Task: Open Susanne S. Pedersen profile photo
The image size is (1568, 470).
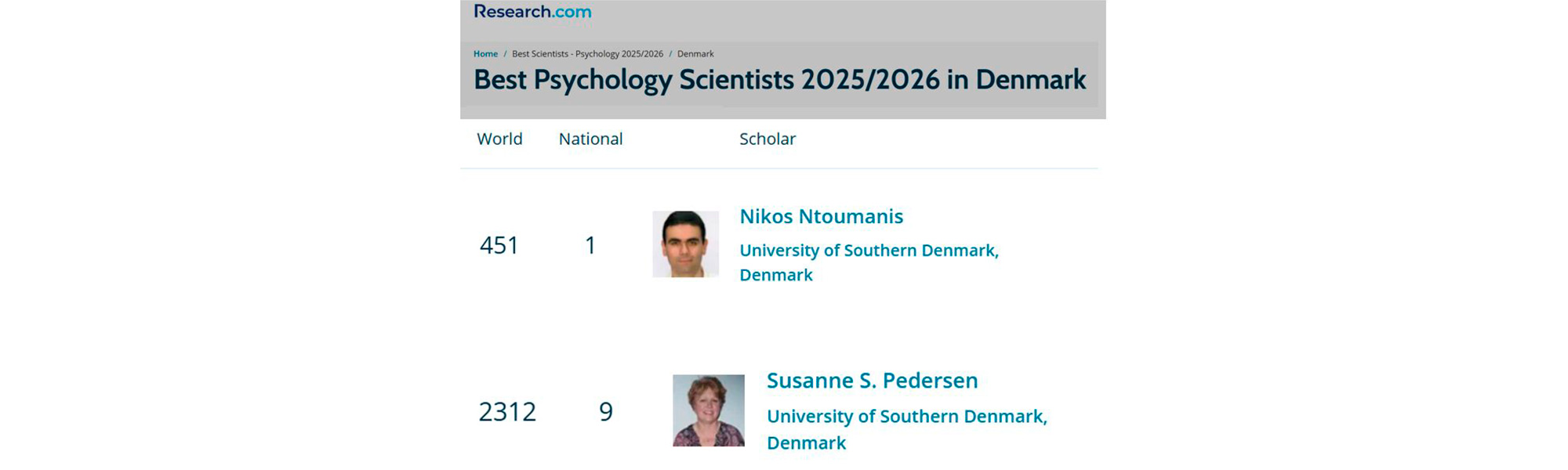Action: click(x=708, y=410)
